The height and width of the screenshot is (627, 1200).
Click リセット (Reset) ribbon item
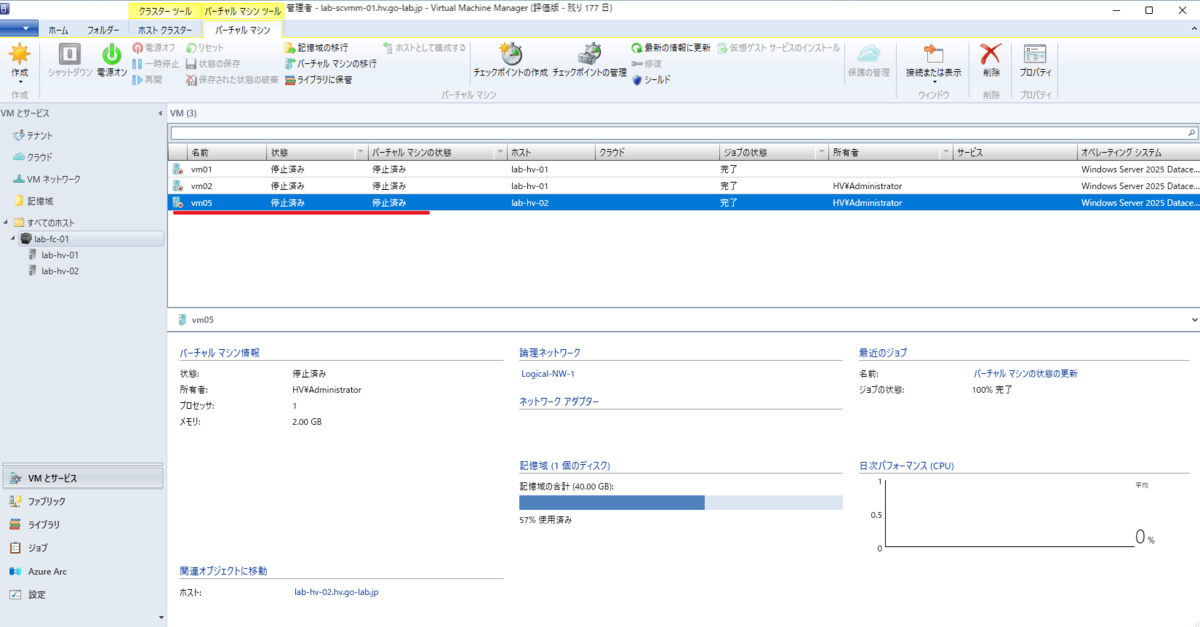pyautogui.click(x=205, y=48)
